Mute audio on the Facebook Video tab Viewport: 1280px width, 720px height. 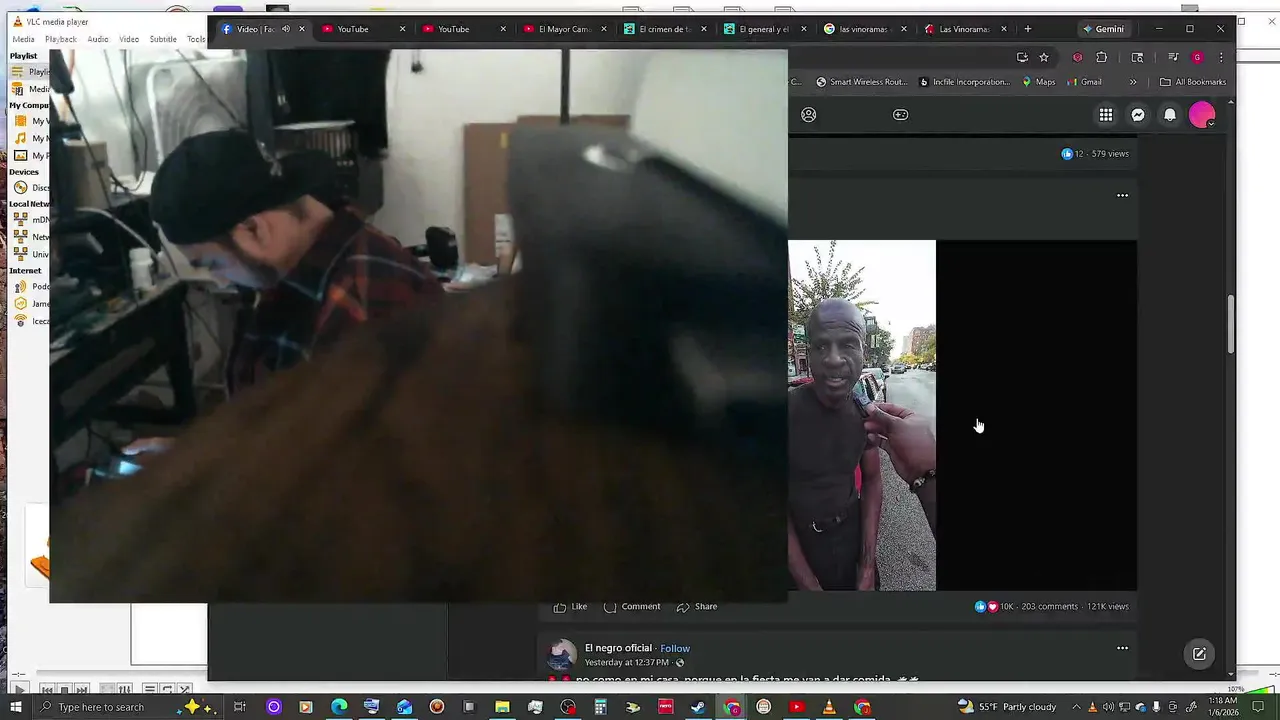[285, 29]
